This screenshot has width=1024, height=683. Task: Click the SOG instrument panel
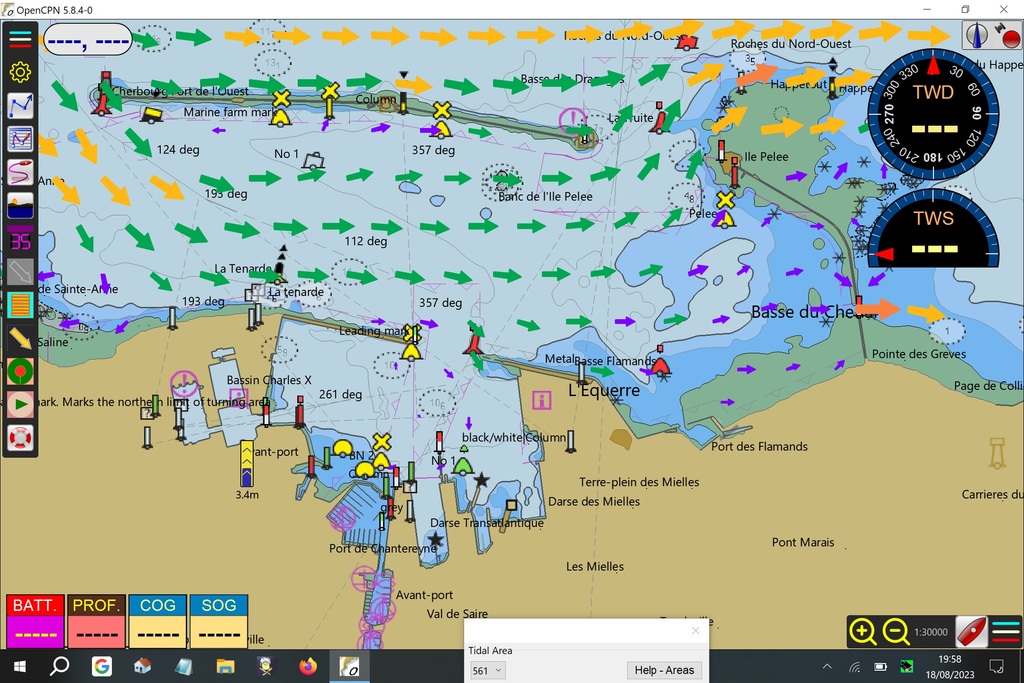coord(219,621)
